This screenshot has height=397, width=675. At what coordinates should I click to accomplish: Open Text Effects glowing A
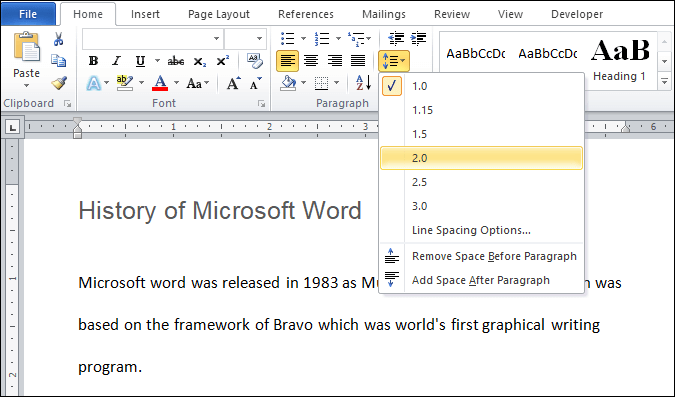[x=93, y=83]
